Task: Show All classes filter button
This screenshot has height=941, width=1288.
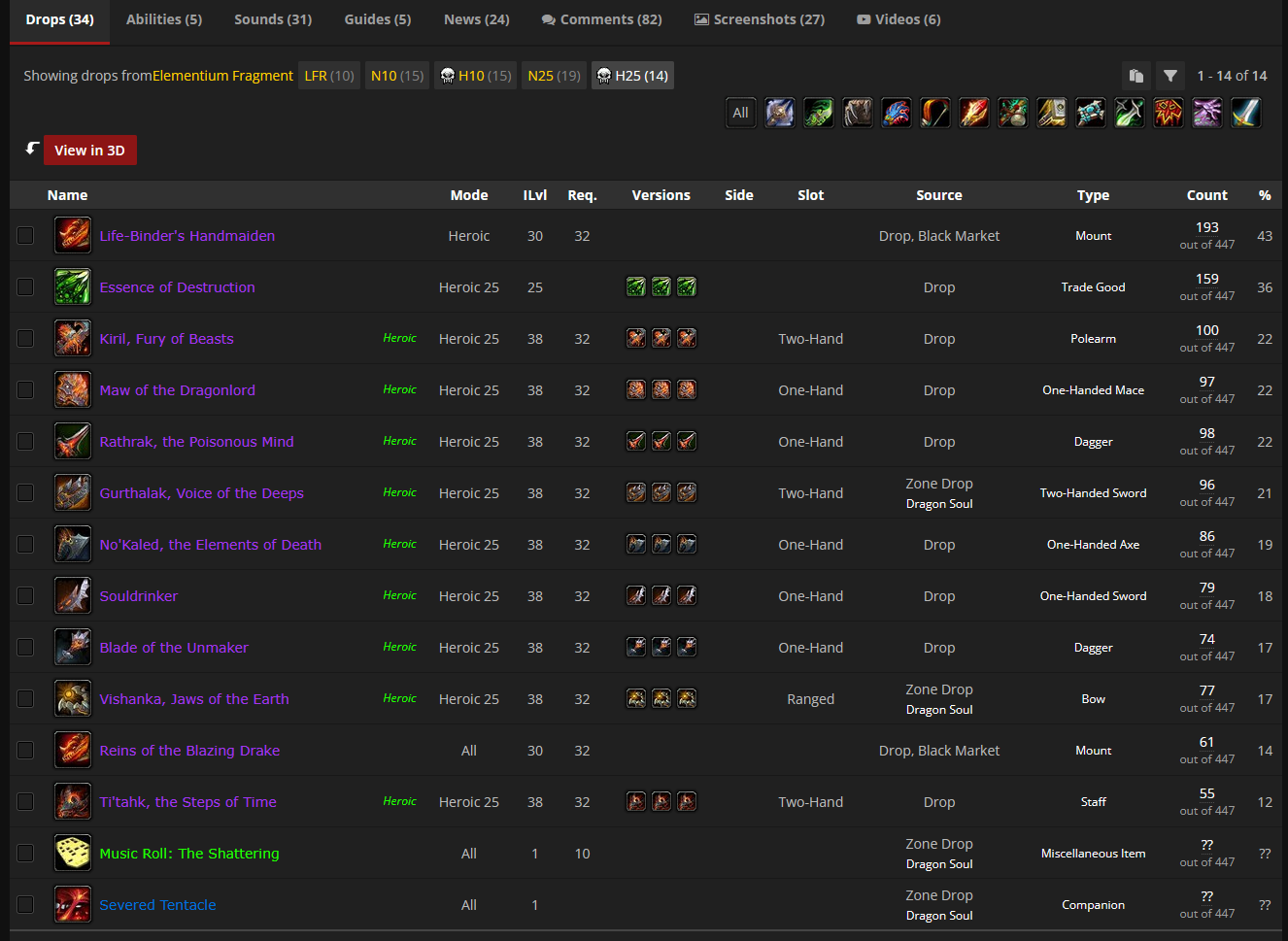Action: (740, 113)
